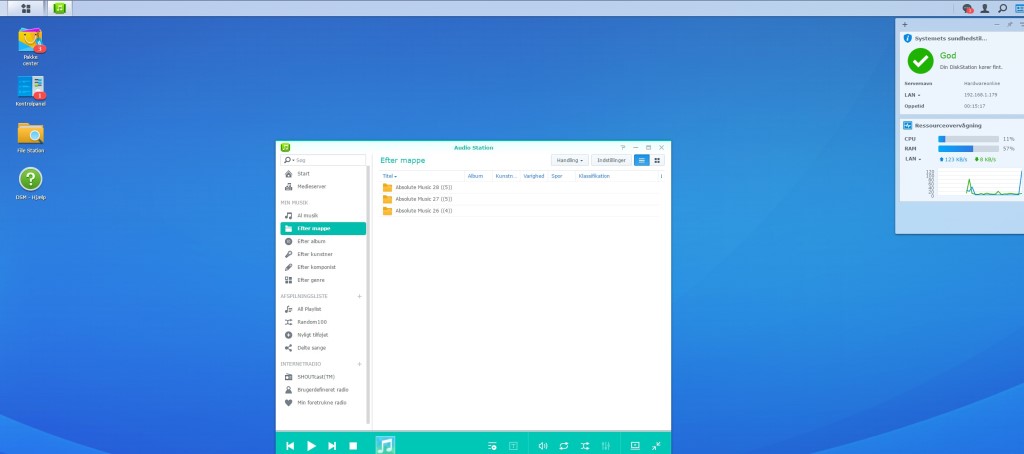This screenshot has width=1024, height=454.
Task: Open notifications chat bubble icon
Action: tap(968, 8)
